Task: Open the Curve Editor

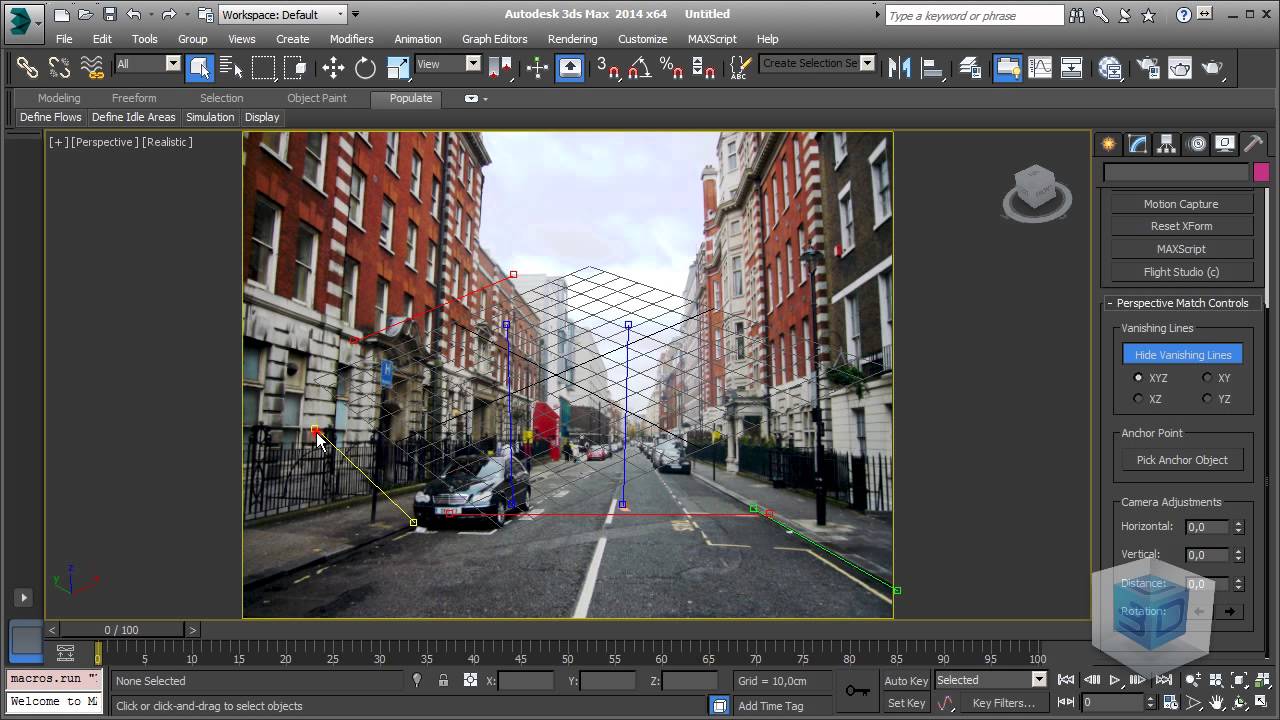Action: point(1040,67)
